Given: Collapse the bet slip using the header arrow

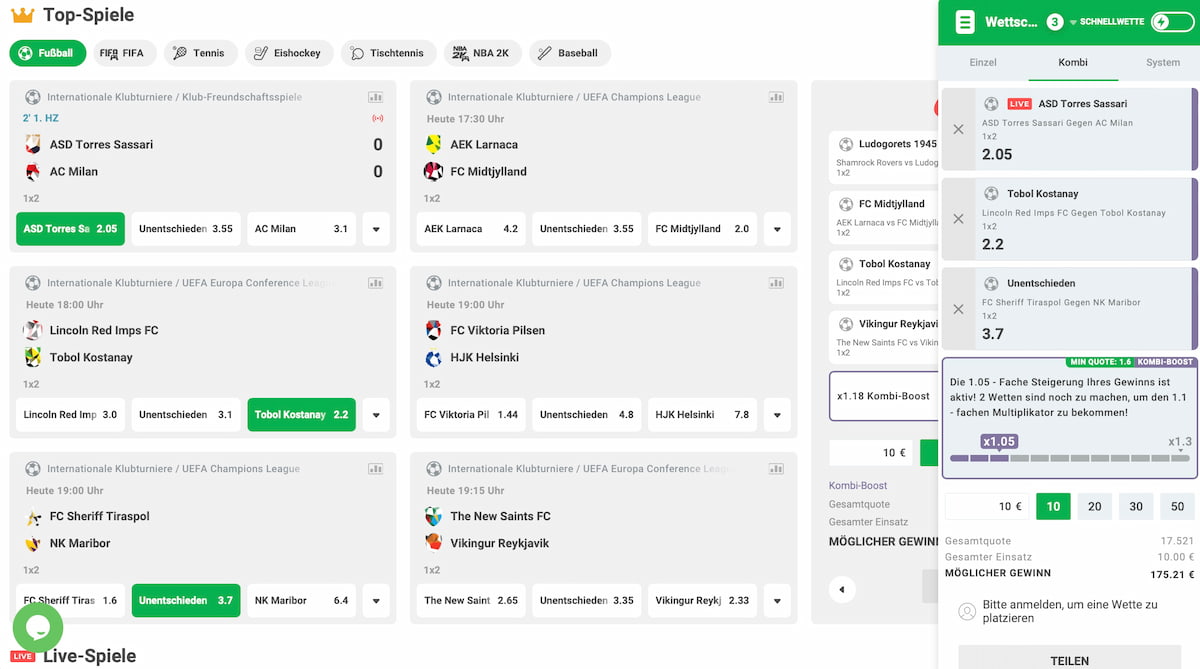Looking at the screenshot, I should pyautogui.click(x=1073, y=22).
